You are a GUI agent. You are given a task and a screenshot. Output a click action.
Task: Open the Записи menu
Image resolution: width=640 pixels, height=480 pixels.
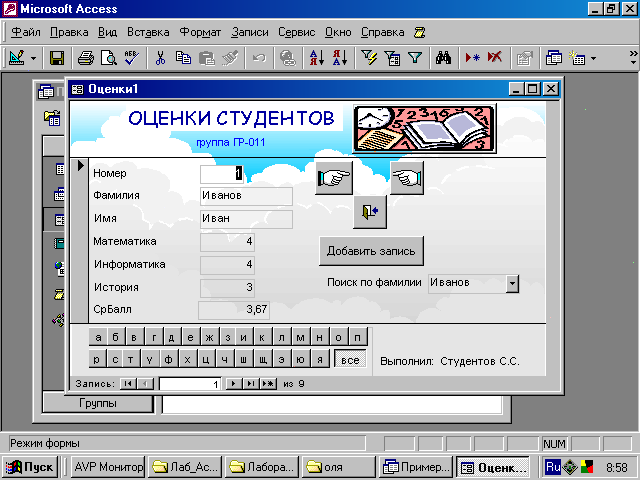[250, 32]
